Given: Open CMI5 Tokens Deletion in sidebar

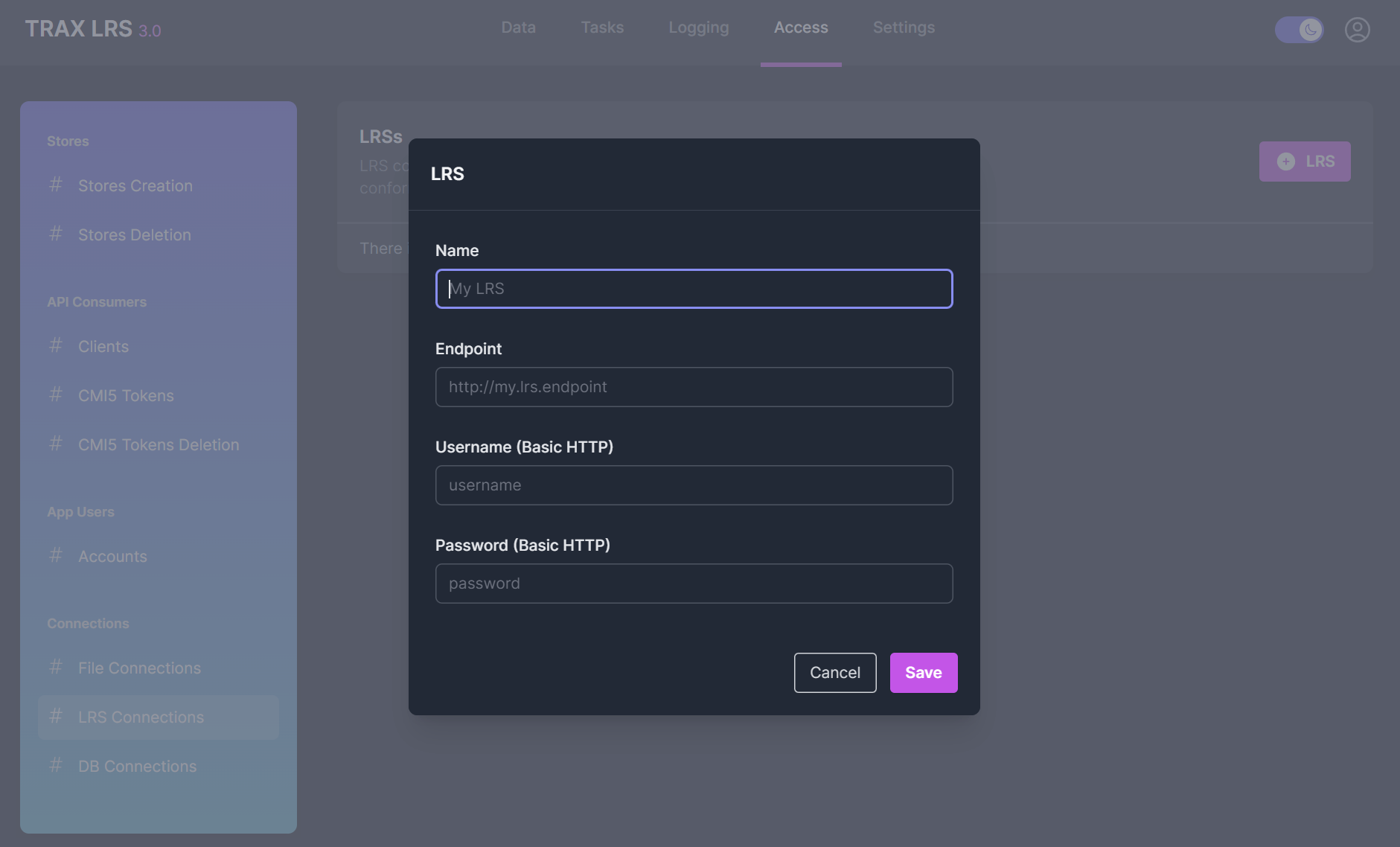Looking at the screenshot, I should tap(159, 445).
